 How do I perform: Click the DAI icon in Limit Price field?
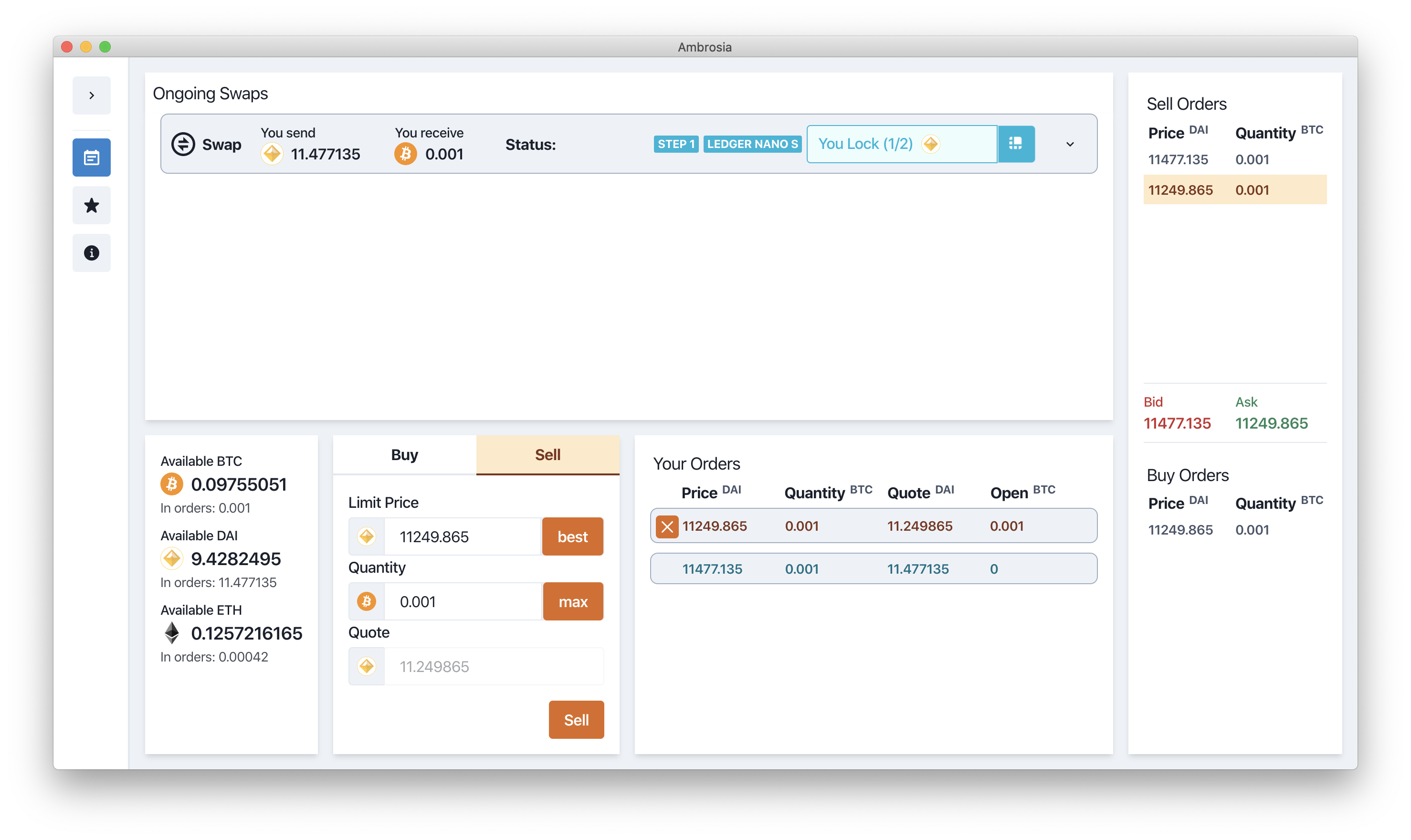pyautogui.click(x=367, y=536)
